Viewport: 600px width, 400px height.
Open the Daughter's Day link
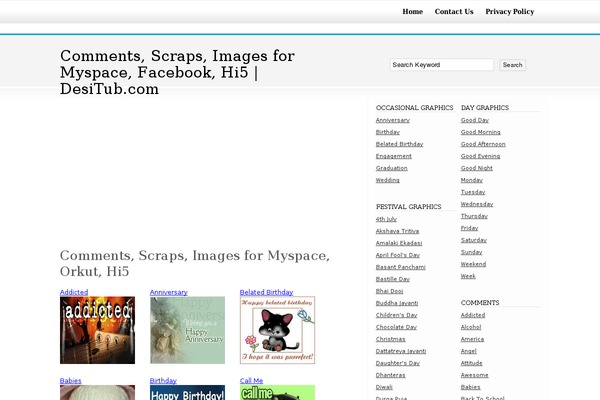click(x=398, y=363)
